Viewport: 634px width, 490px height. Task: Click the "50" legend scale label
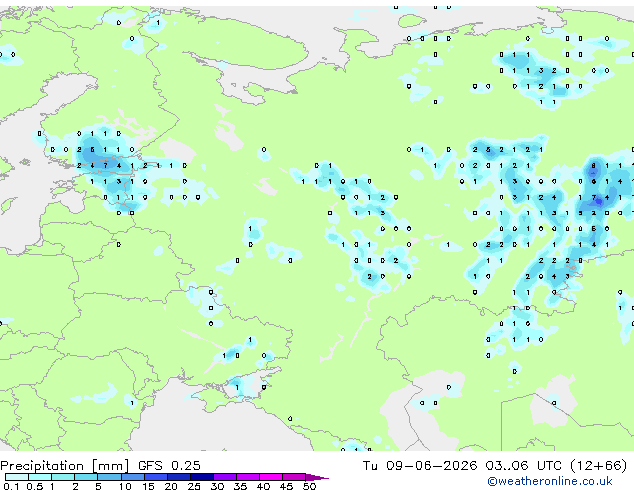(x=309, y=486)
